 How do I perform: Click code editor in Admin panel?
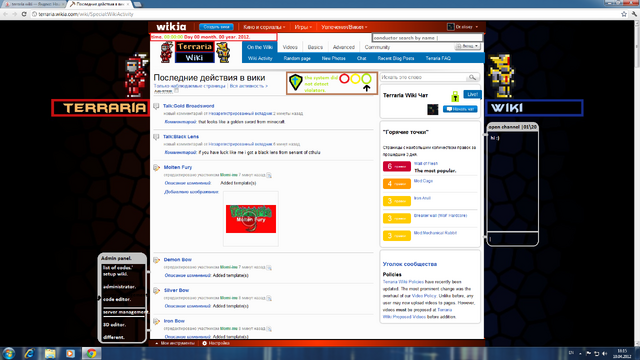(117, 300)
